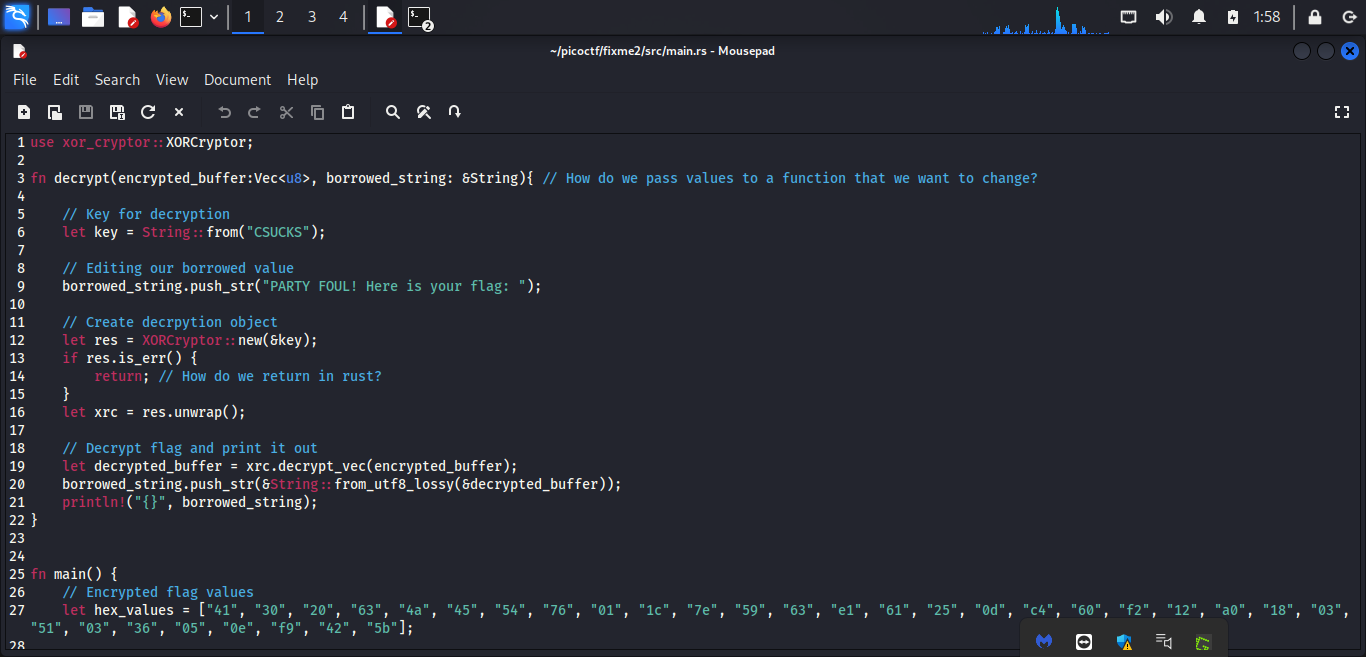
Task: Open Find with the magnifier icon
Action: 393,112
